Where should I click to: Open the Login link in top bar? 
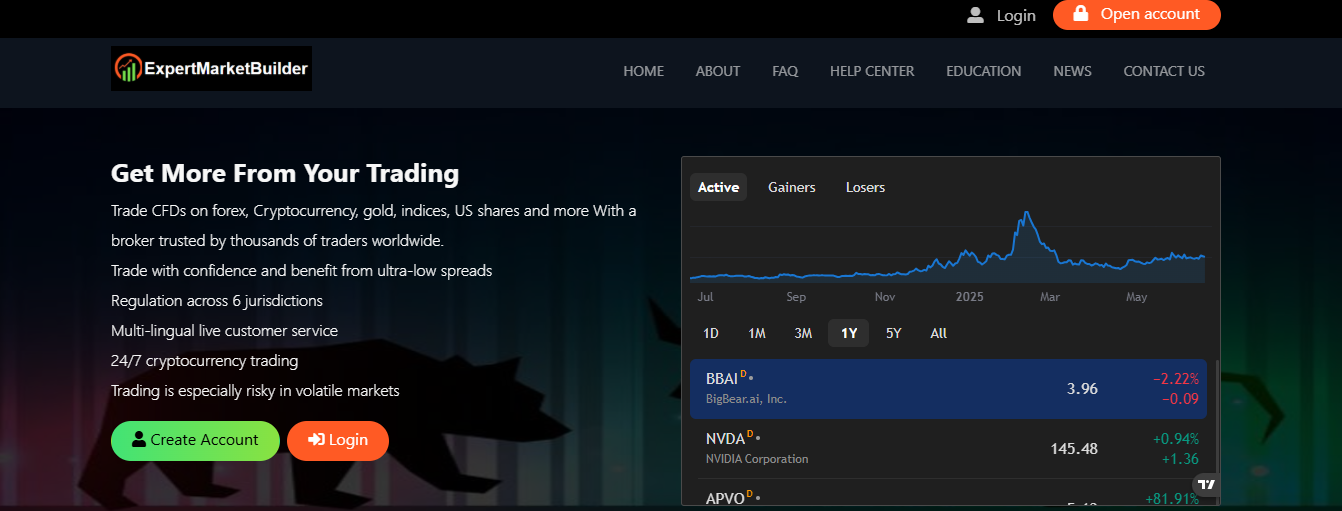click(1016, 15)
